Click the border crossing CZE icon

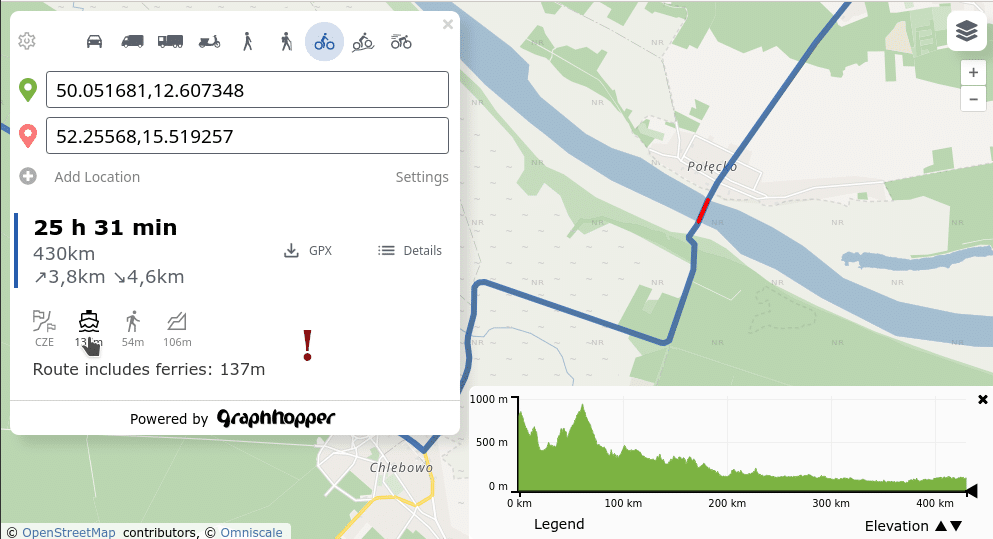click(x=45, y=321)
